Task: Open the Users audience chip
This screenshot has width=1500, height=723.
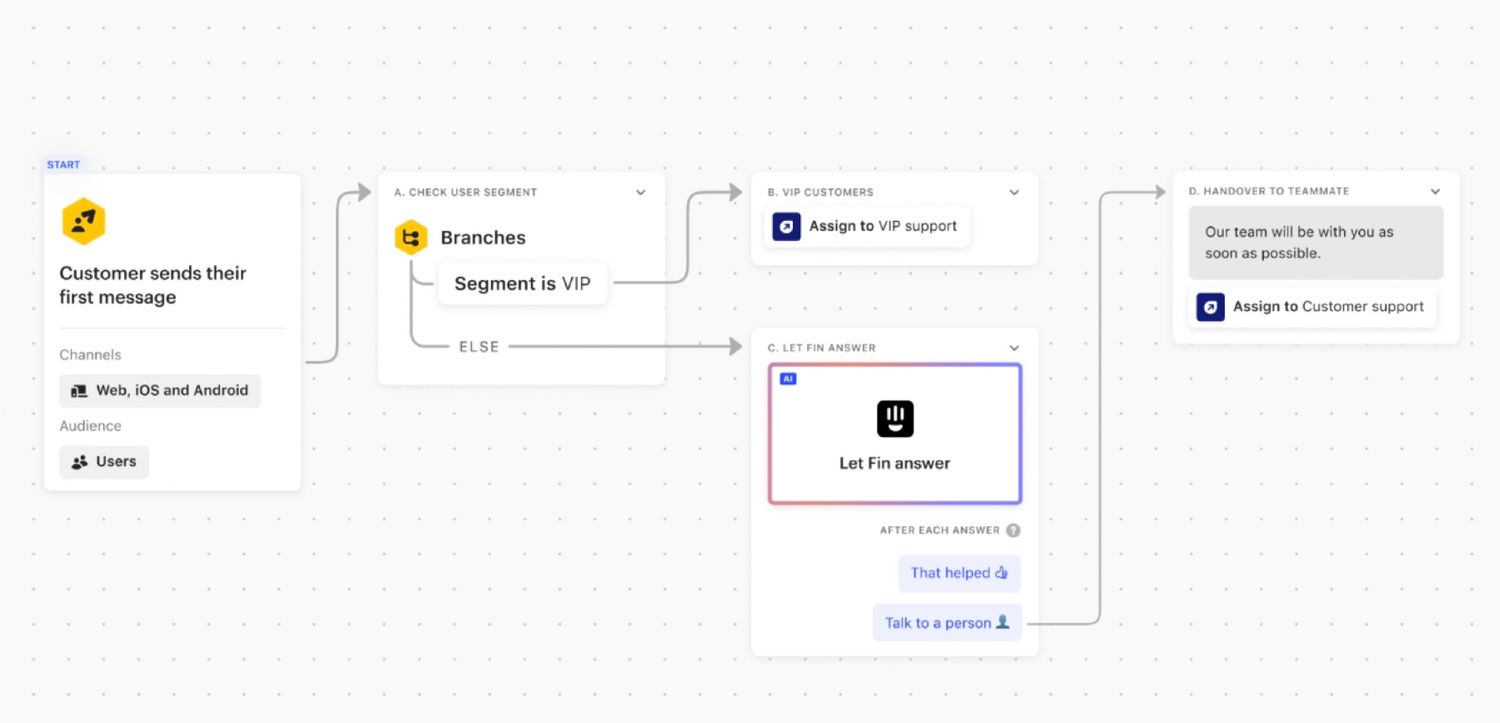Action: point(104,462)
